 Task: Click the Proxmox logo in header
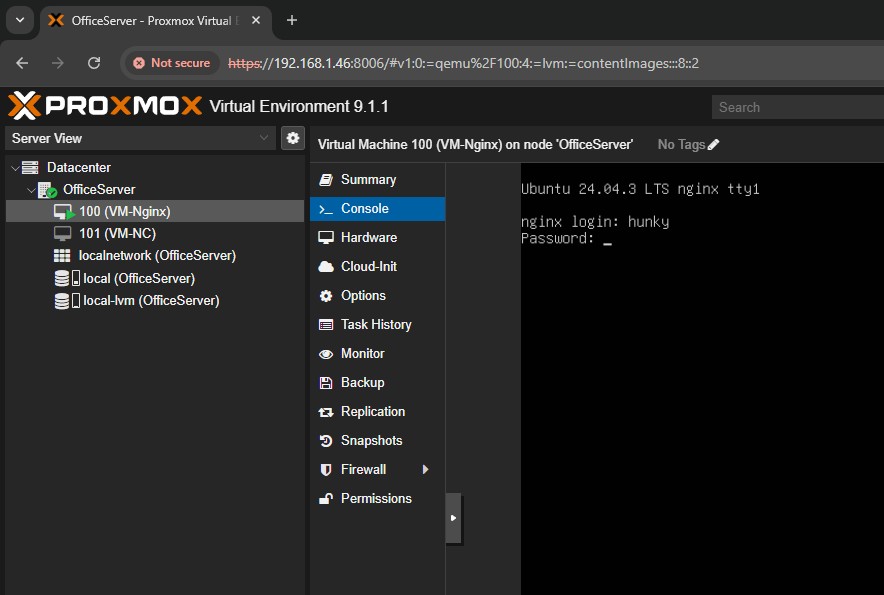coord(104,106)
